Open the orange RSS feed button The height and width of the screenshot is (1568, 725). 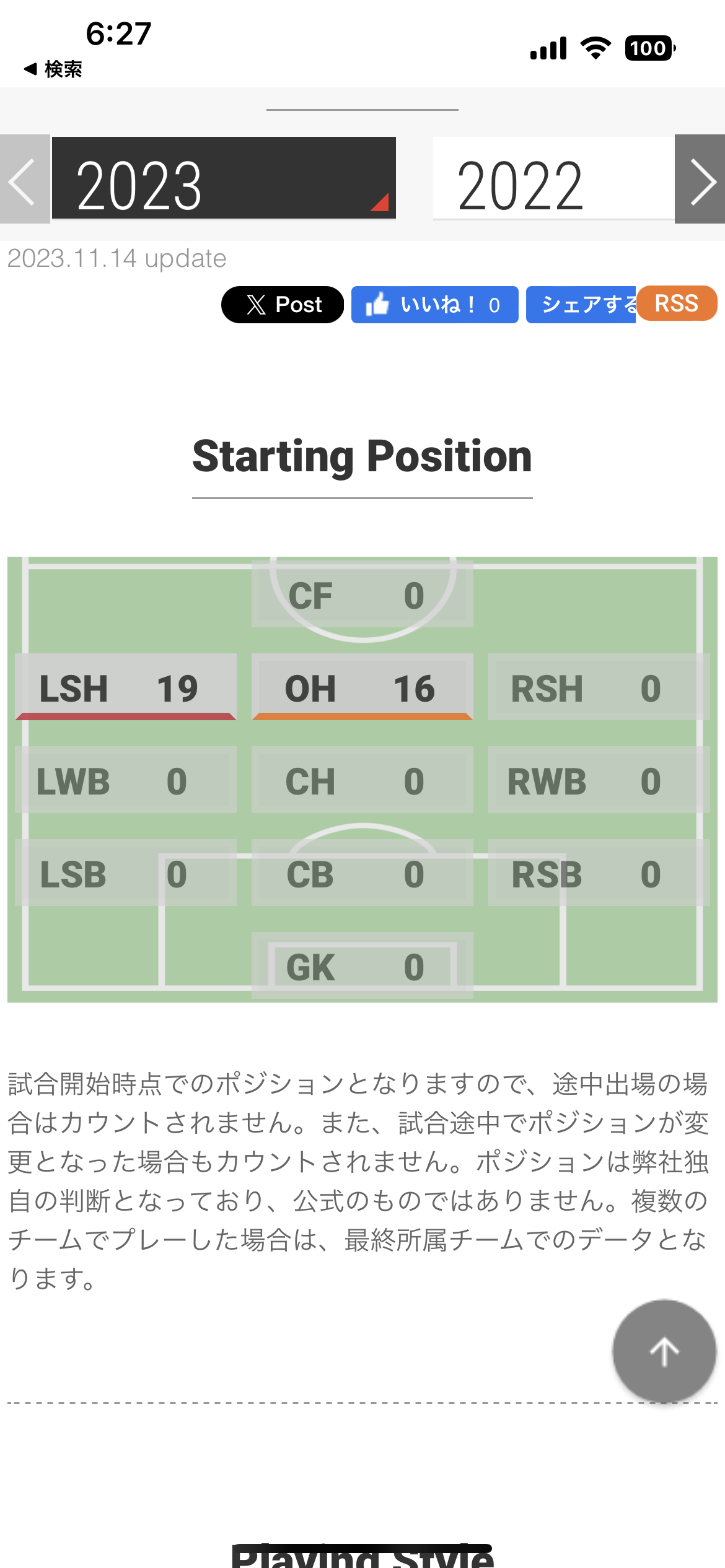click(x=677, y=303)
